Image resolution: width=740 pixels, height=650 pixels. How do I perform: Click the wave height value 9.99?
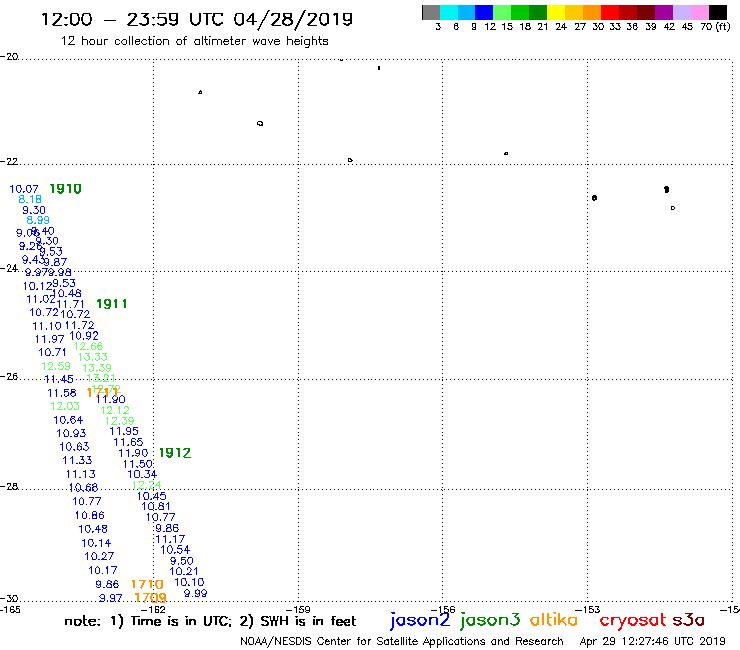(195, 593)
